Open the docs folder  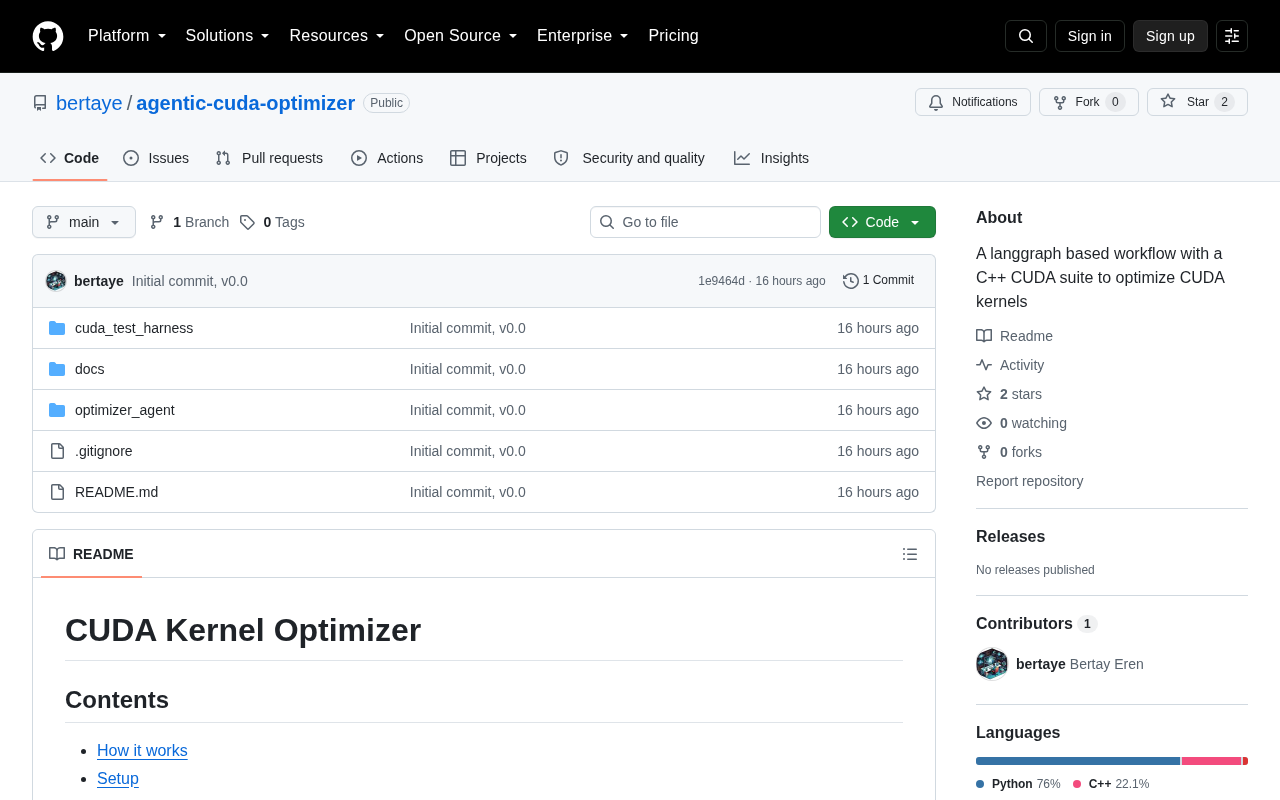point(90,369)
